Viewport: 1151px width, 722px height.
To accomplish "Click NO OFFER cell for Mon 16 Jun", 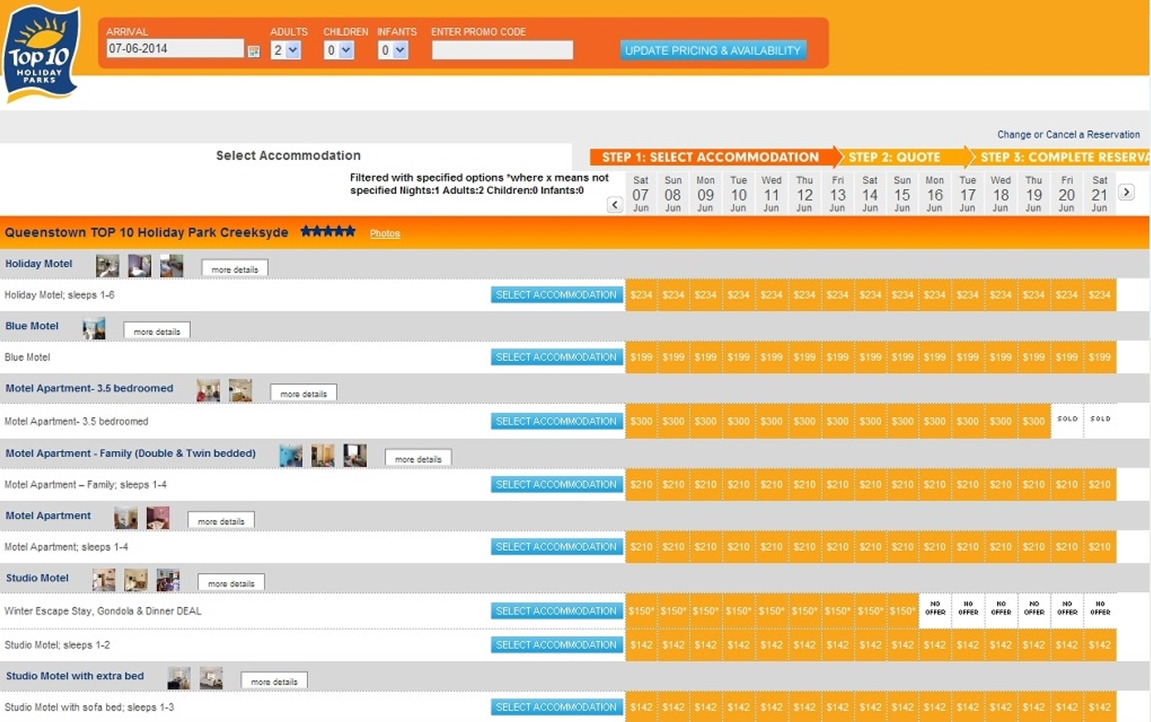I will [x=935, y=610].
